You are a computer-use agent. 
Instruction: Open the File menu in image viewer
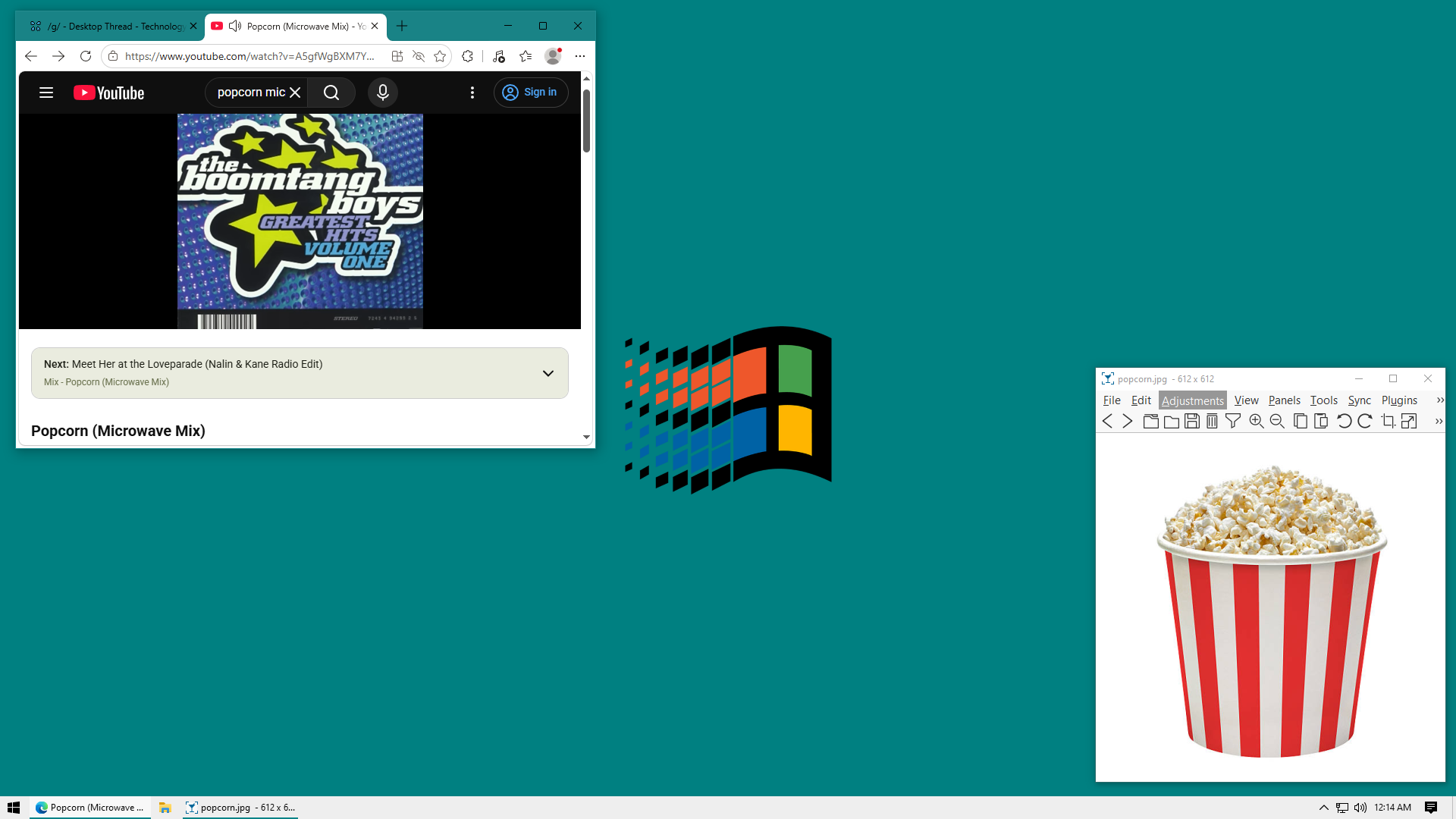(x=1112, y=400)
